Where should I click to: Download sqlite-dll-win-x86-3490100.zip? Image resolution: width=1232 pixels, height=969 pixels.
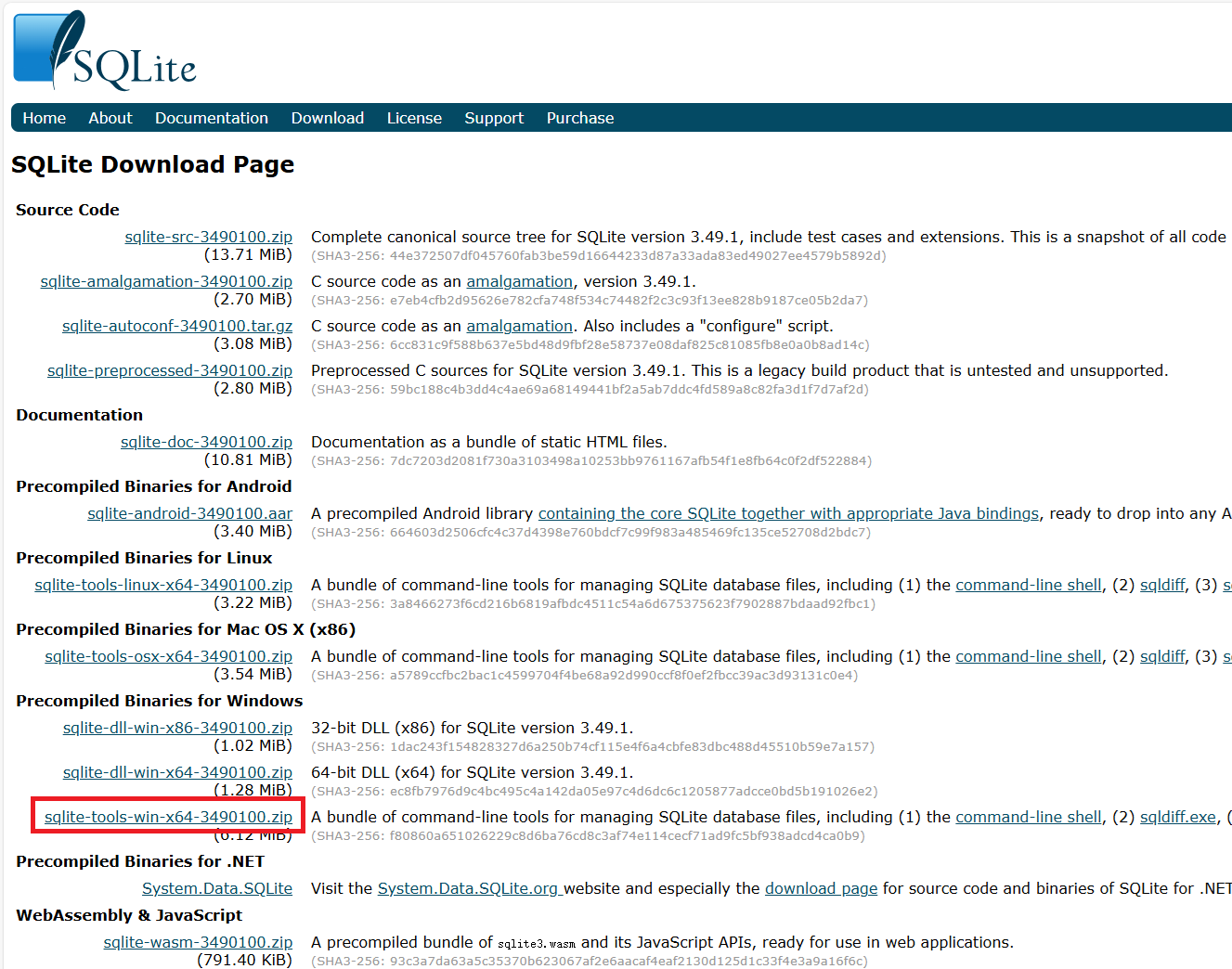tap(177, 728)
